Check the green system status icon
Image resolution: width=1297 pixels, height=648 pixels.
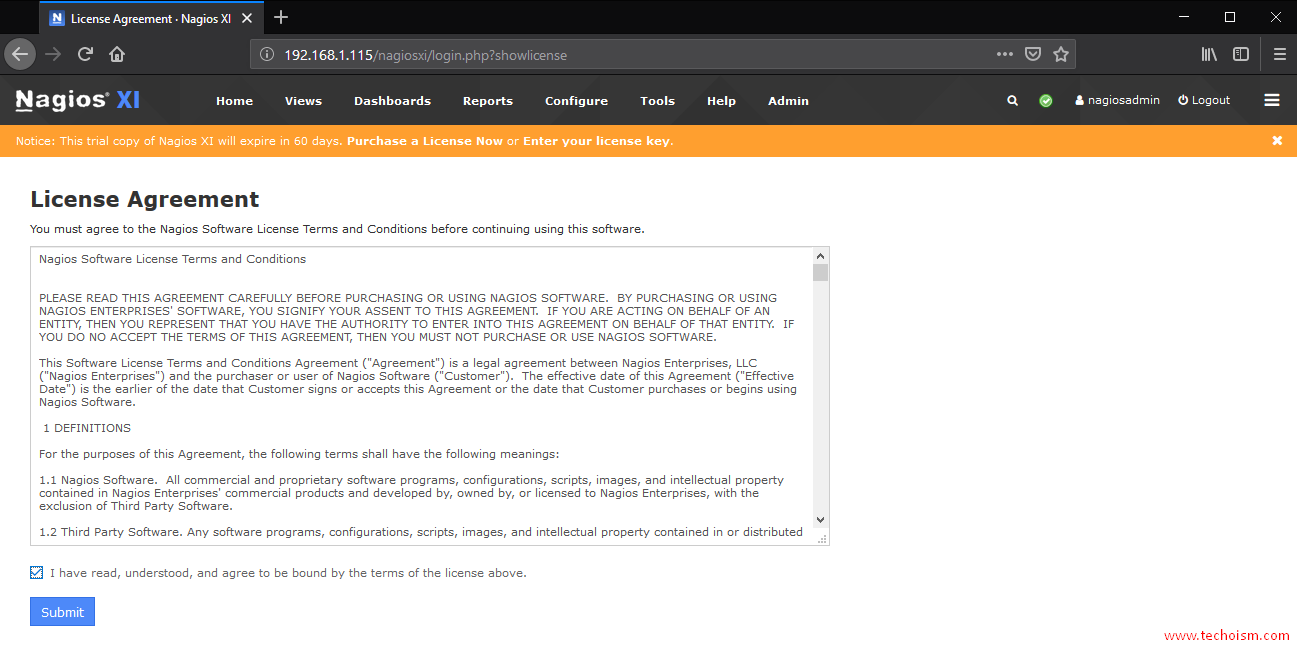1046,101
